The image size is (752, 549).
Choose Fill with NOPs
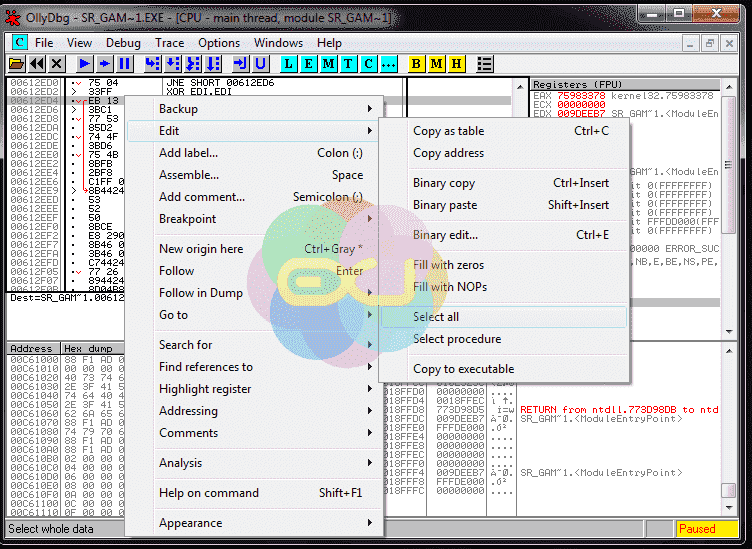click(x=504, y=287)
